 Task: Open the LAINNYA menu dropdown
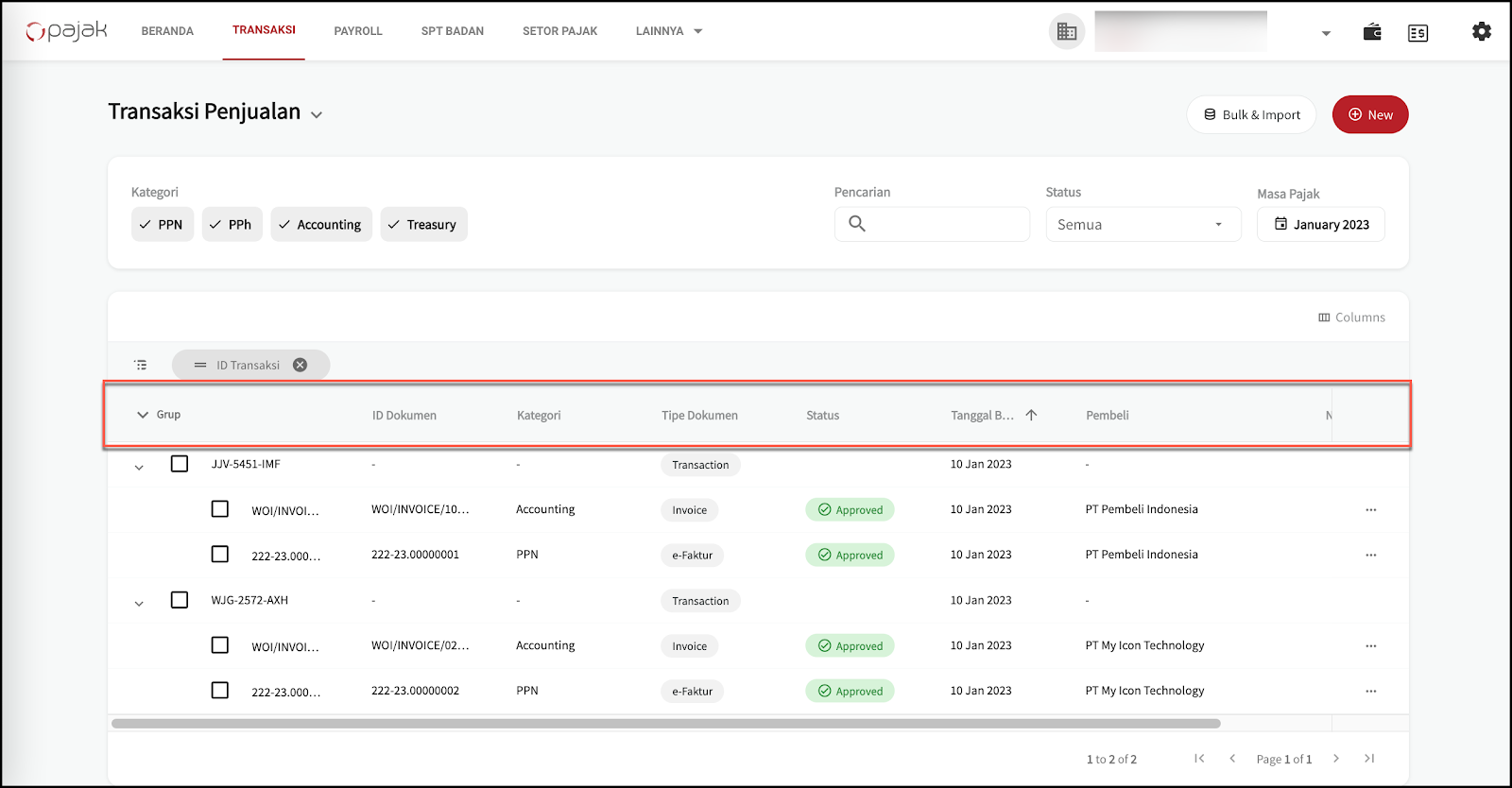pos(669,31)
